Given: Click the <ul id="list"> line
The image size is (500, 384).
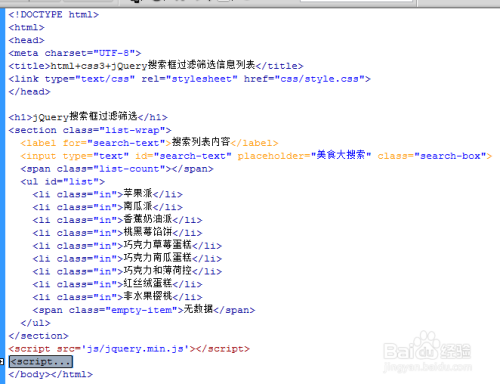Looking at the screenshot, I should (x=63, y=182).
